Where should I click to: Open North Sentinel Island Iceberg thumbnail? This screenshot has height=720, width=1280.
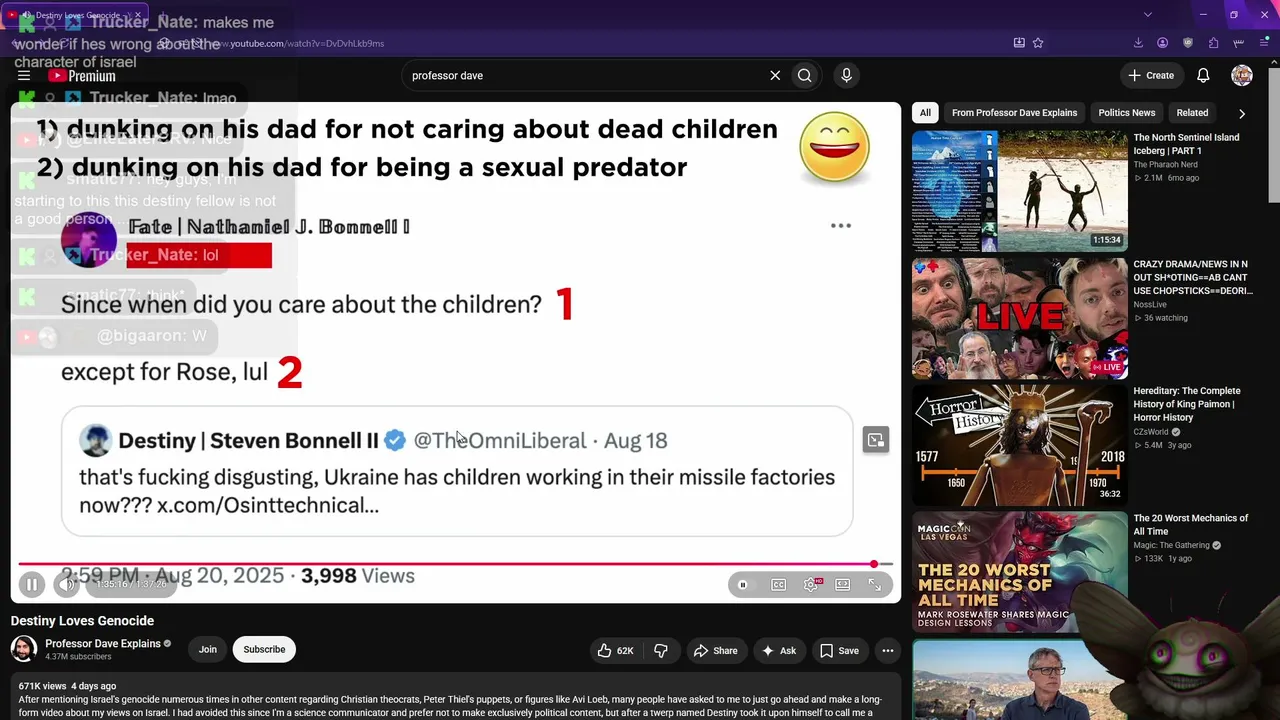1020,190
